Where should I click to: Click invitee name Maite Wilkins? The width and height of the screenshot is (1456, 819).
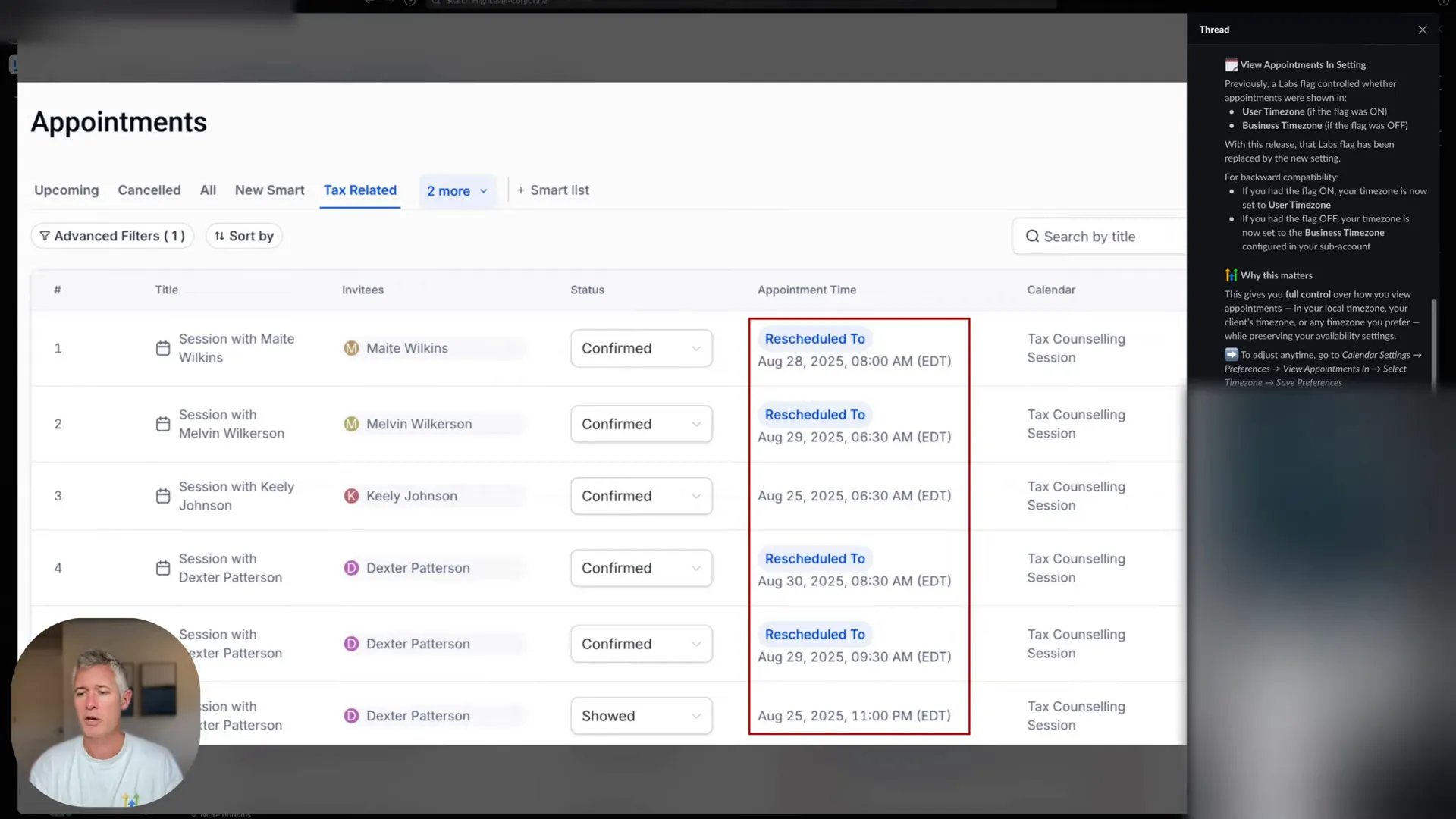pos(407,348)
